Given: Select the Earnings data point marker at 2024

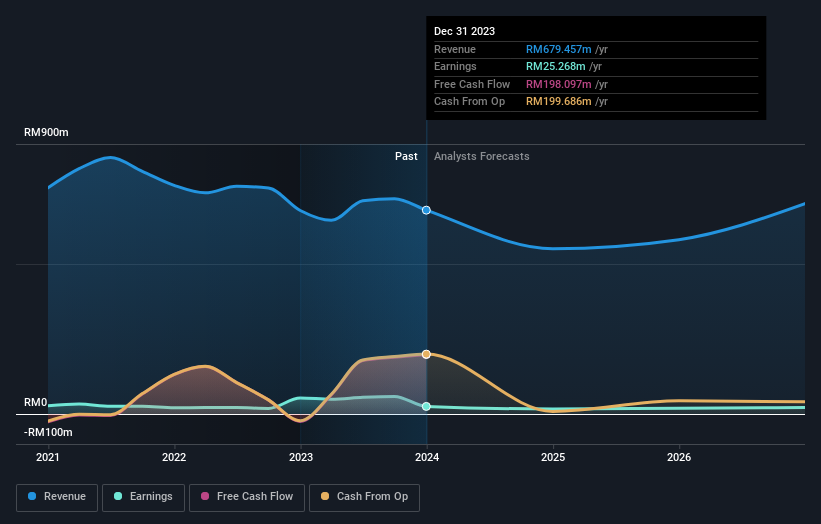Looking at the screenshot, I should (426, 406).
